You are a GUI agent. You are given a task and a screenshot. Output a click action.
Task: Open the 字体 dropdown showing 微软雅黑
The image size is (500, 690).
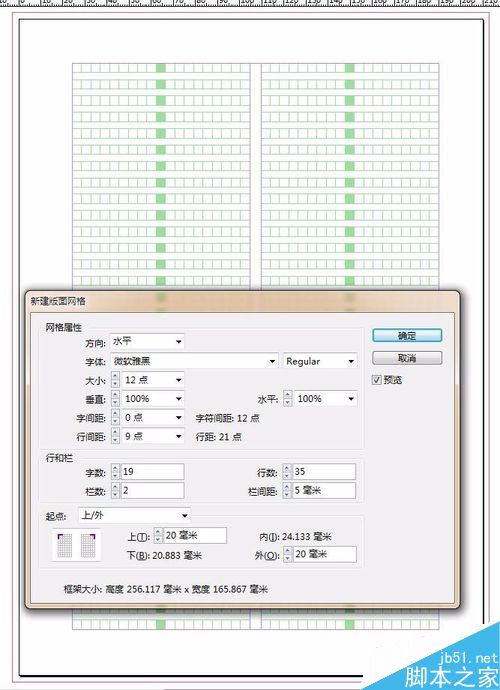pos(194,361)
